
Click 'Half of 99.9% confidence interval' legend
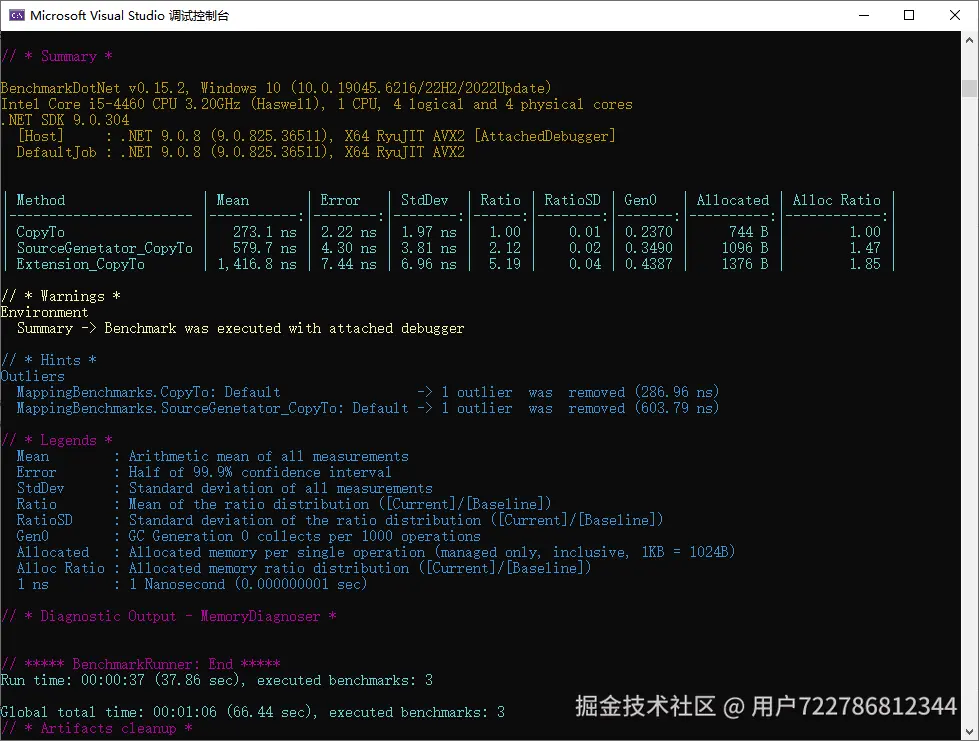(260, 473)
